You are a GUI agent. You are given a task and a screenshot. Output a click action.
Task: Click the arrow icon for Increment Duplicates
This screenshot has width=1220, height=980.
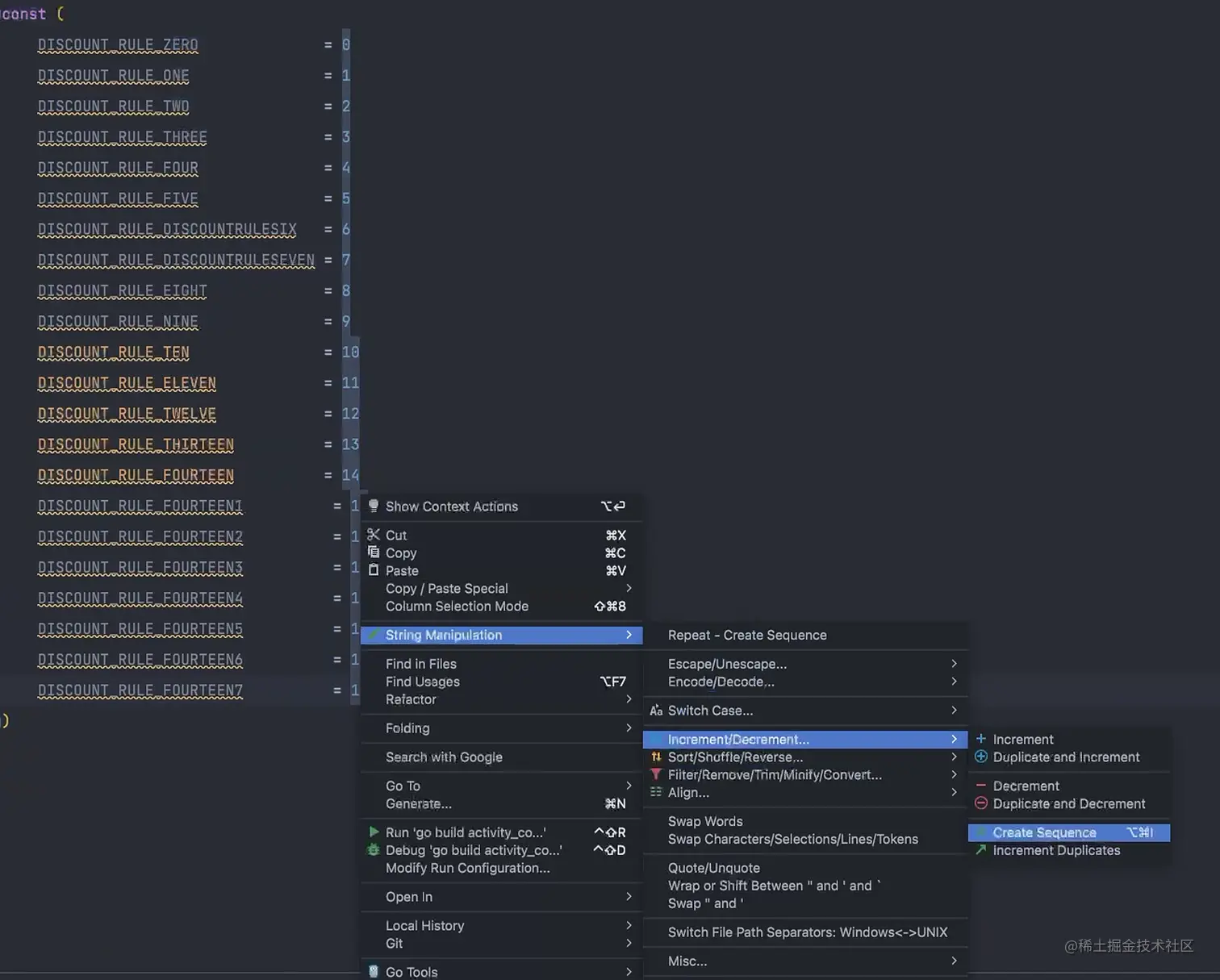tap(981, 850)
